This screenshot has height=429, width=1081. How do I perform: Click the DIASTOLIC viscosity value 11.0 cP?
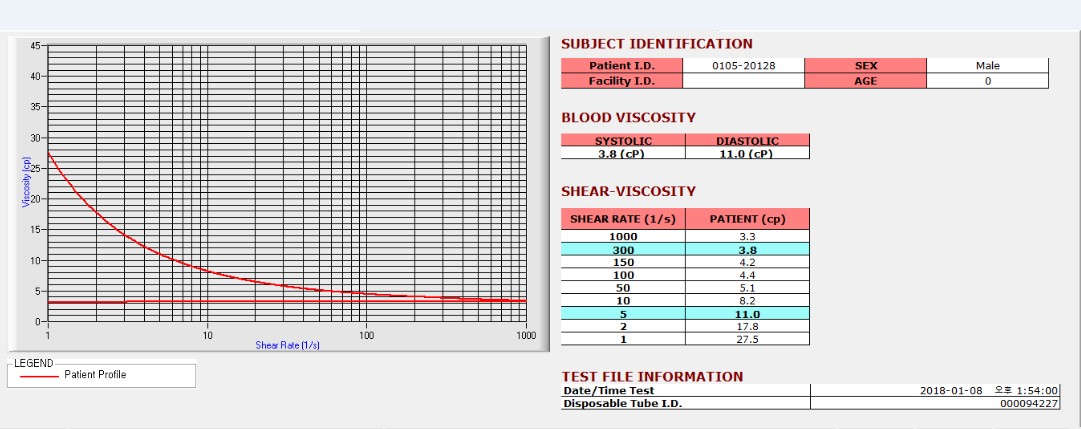(747, 153)
